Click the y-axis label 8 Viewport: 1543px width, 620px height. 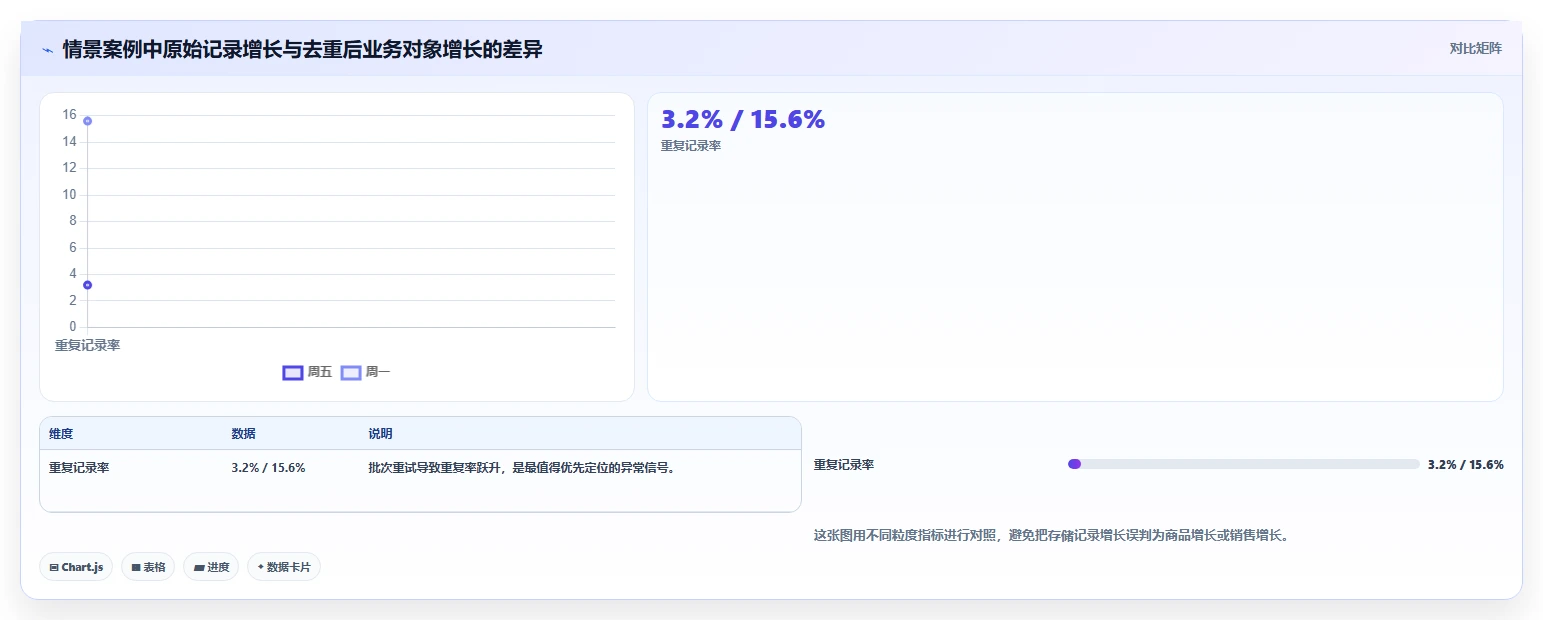[72, 221]
